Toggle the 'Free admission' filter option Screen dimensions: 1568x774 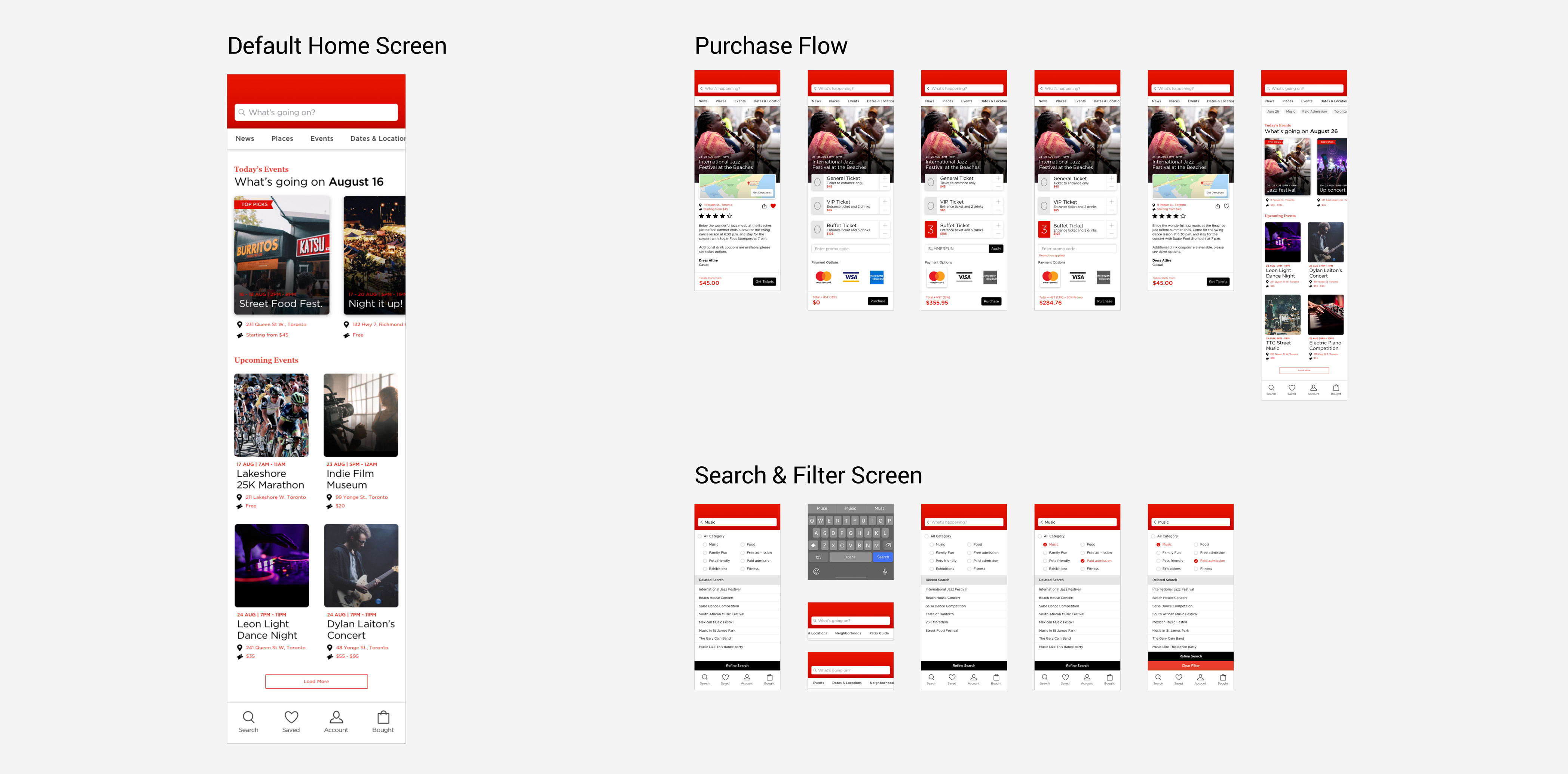tap(742, 553)
